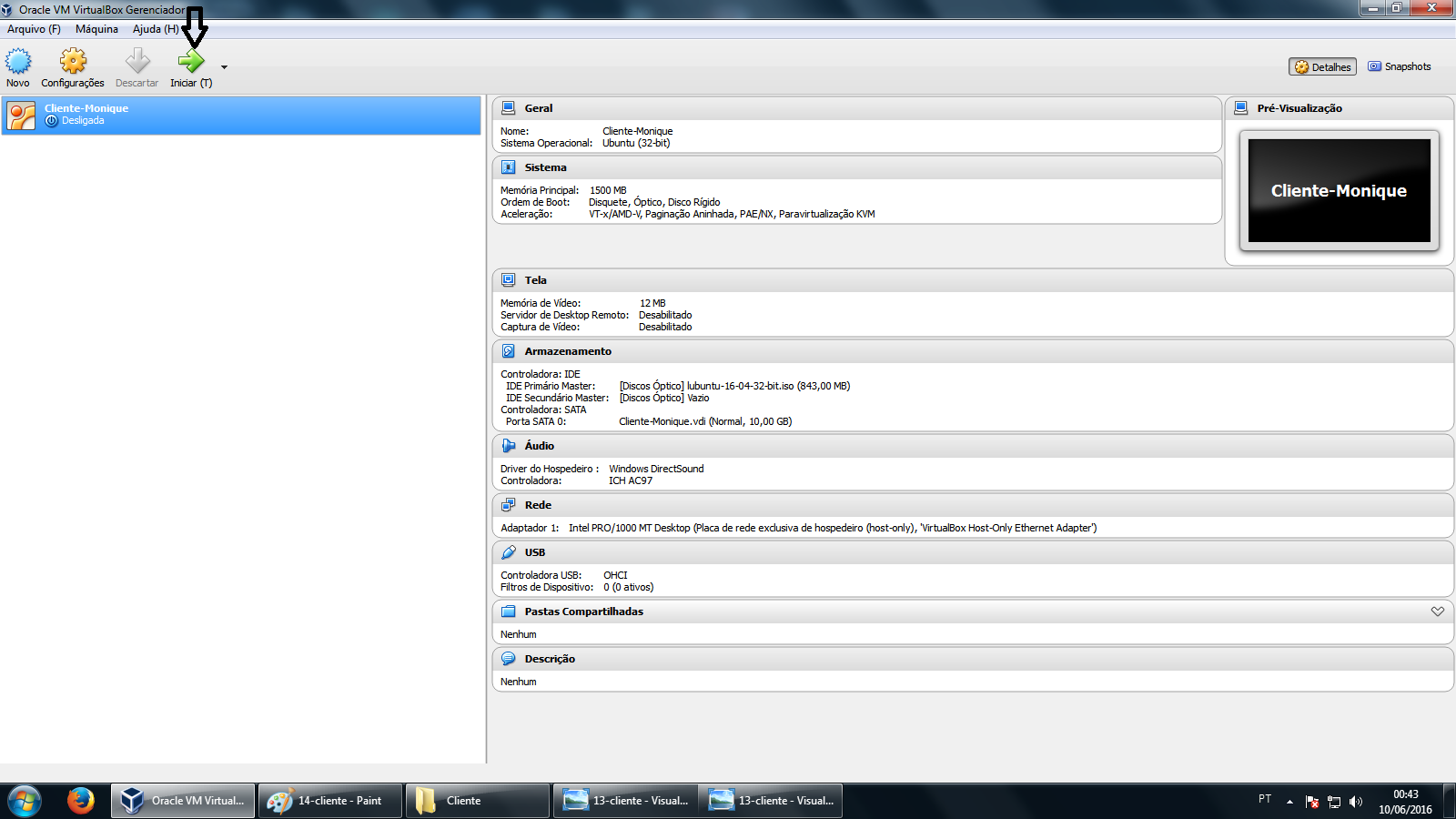
Task: Click the Cliente-Monique OS icon
Action: [x=21, y=116]
